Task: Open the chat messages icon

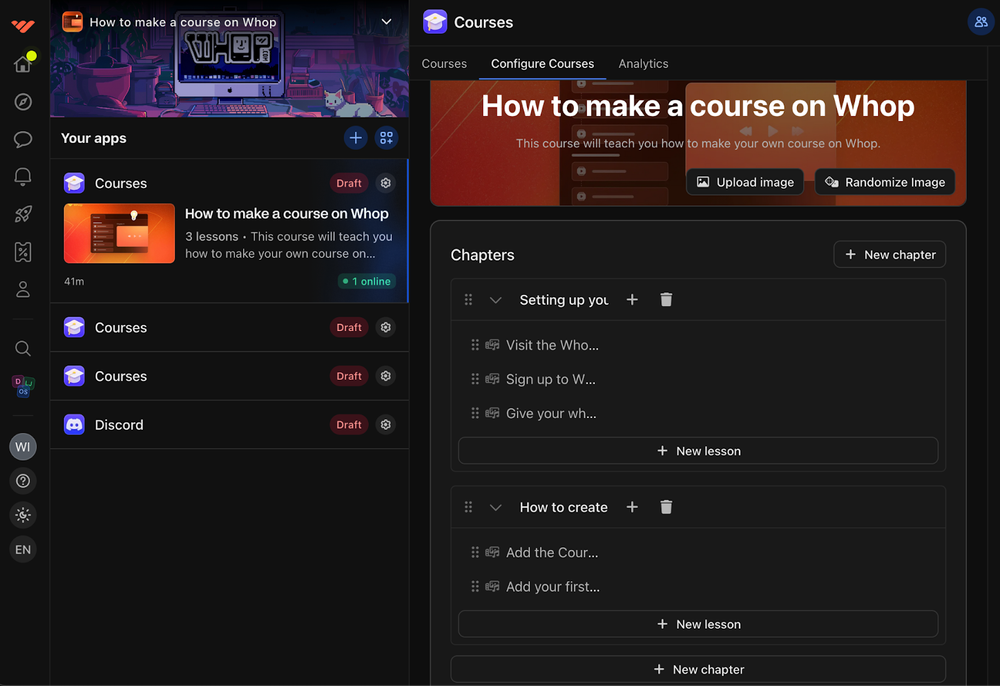Action: (23, 139)
